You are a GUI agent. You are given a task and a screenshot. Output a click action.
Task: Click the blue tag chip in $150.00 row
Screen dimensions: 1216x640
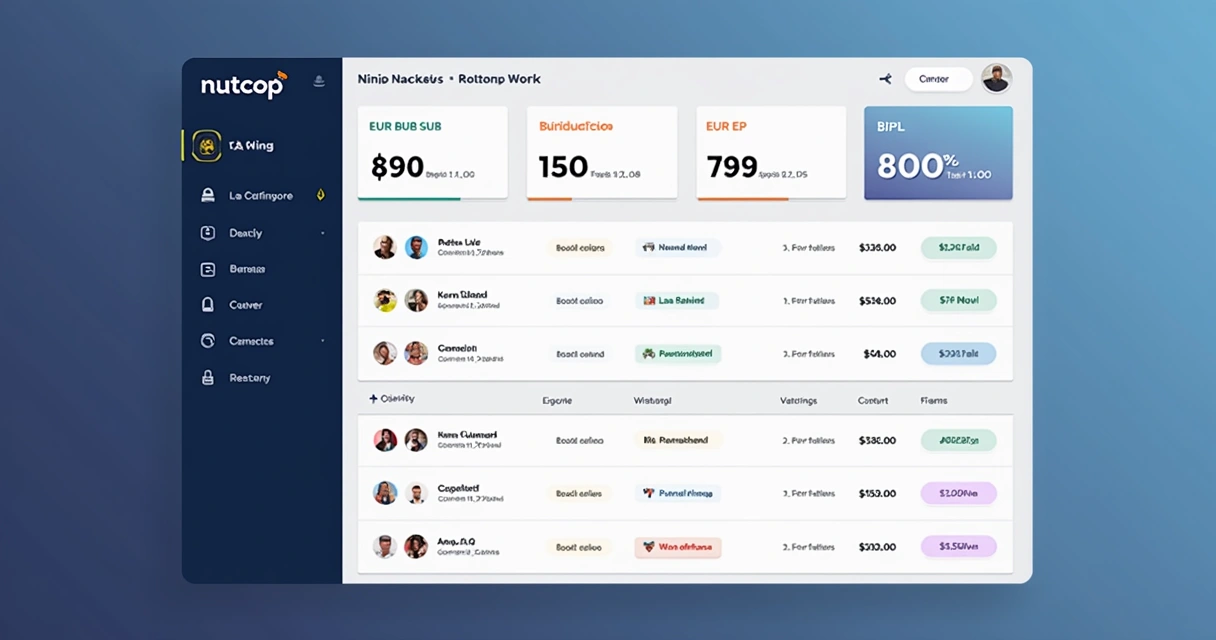(x=678, y=493)
